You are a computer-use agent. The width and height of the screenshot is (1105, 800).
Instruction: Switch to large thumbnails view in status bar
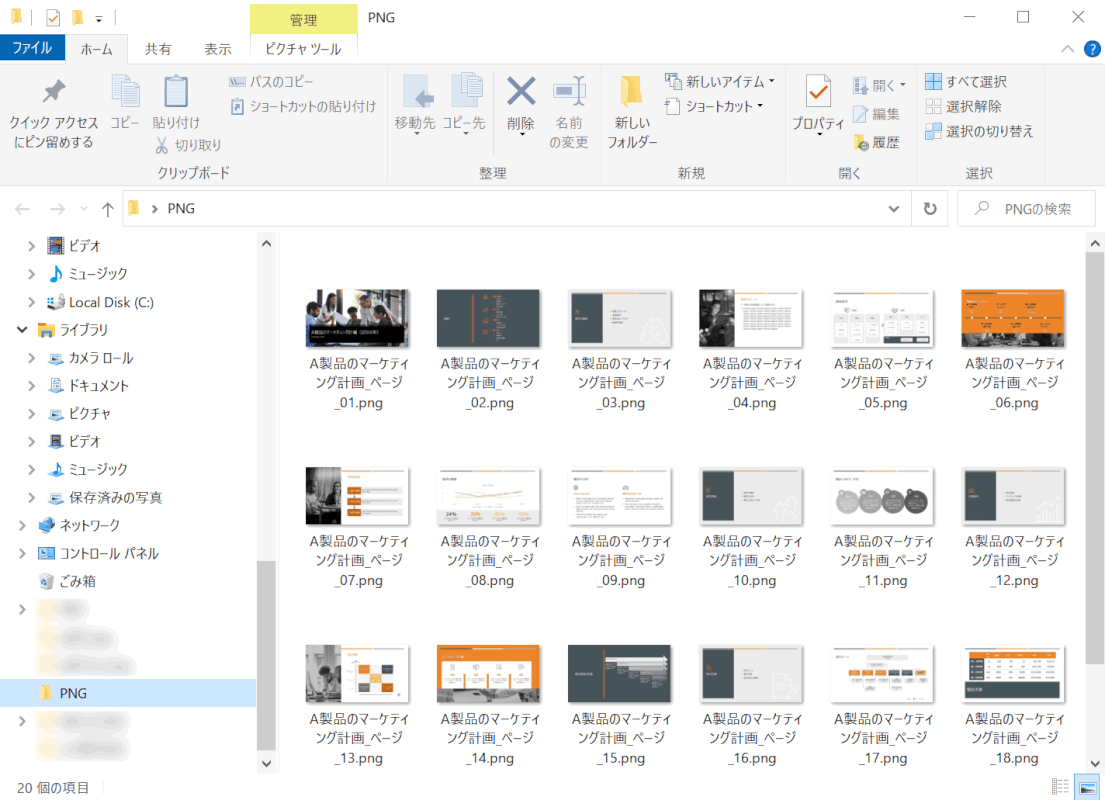1086,788
